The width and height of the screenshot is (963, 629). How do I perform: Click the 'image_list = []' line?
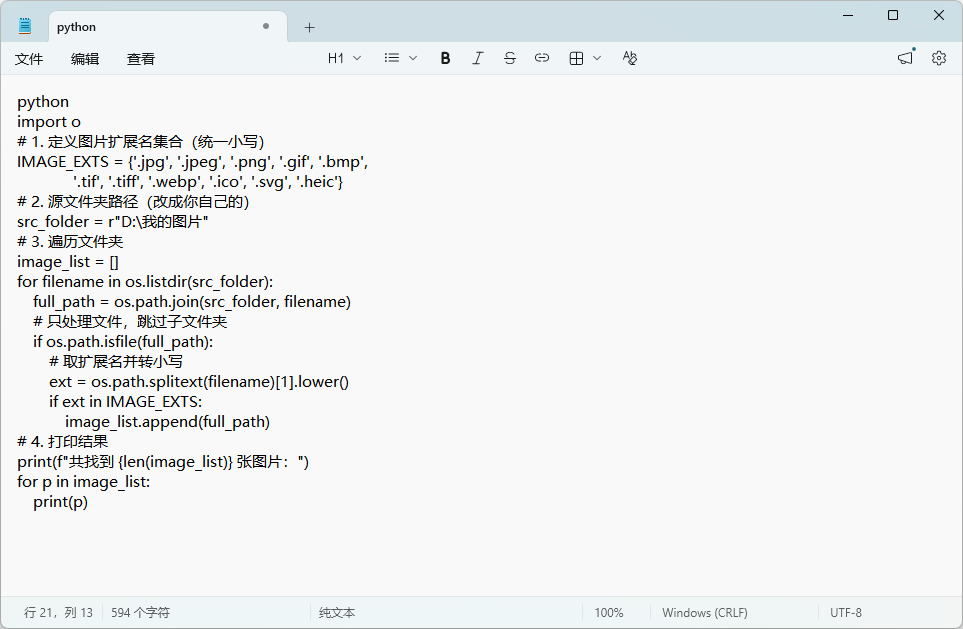[x=68, y=262]
